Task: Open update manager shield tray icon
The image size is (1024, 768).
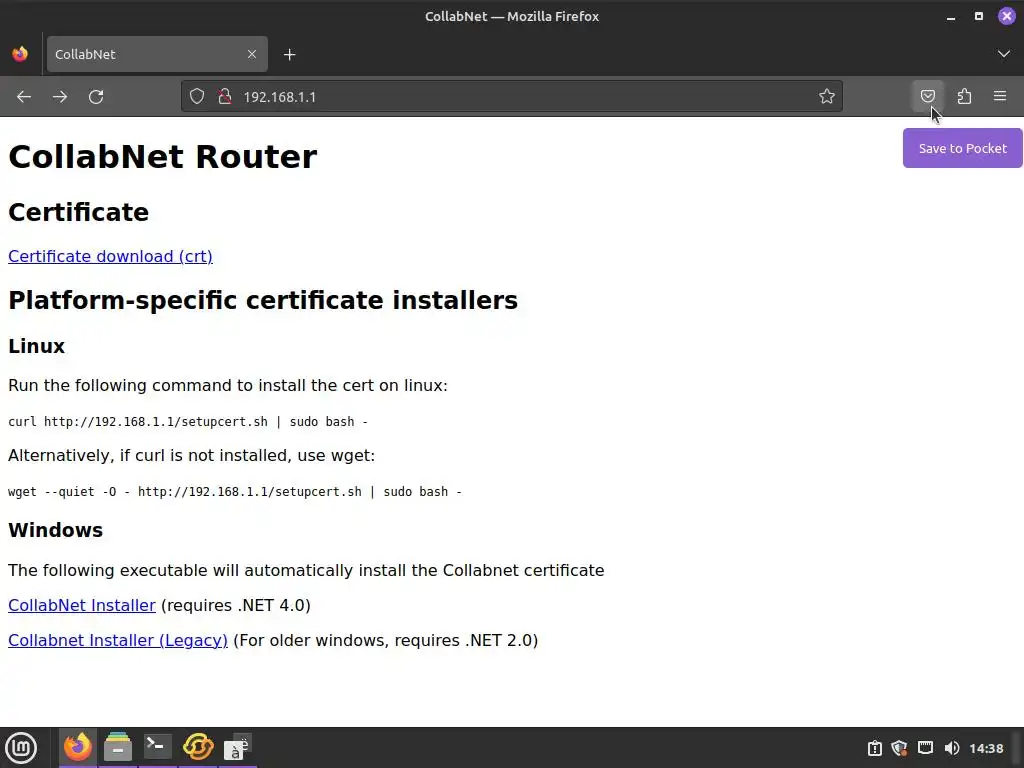Action: [899, 748]
